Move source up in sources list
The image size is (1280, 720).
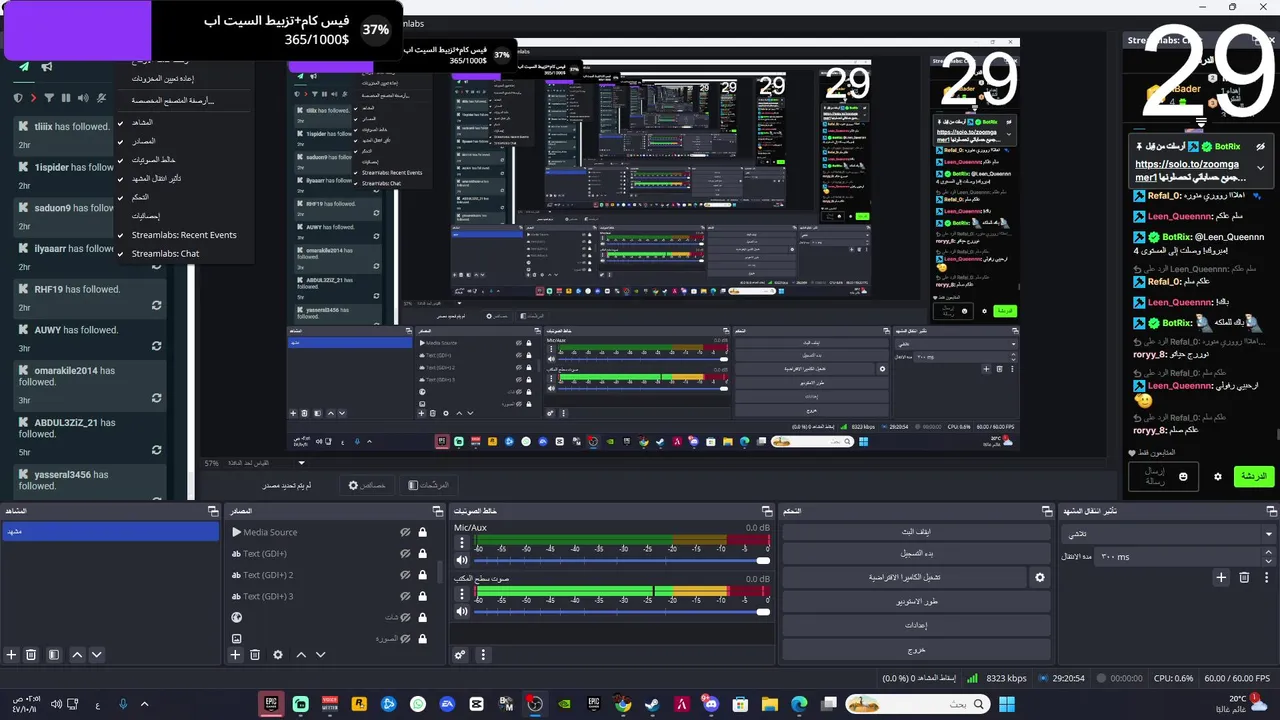tap(300, 655)
